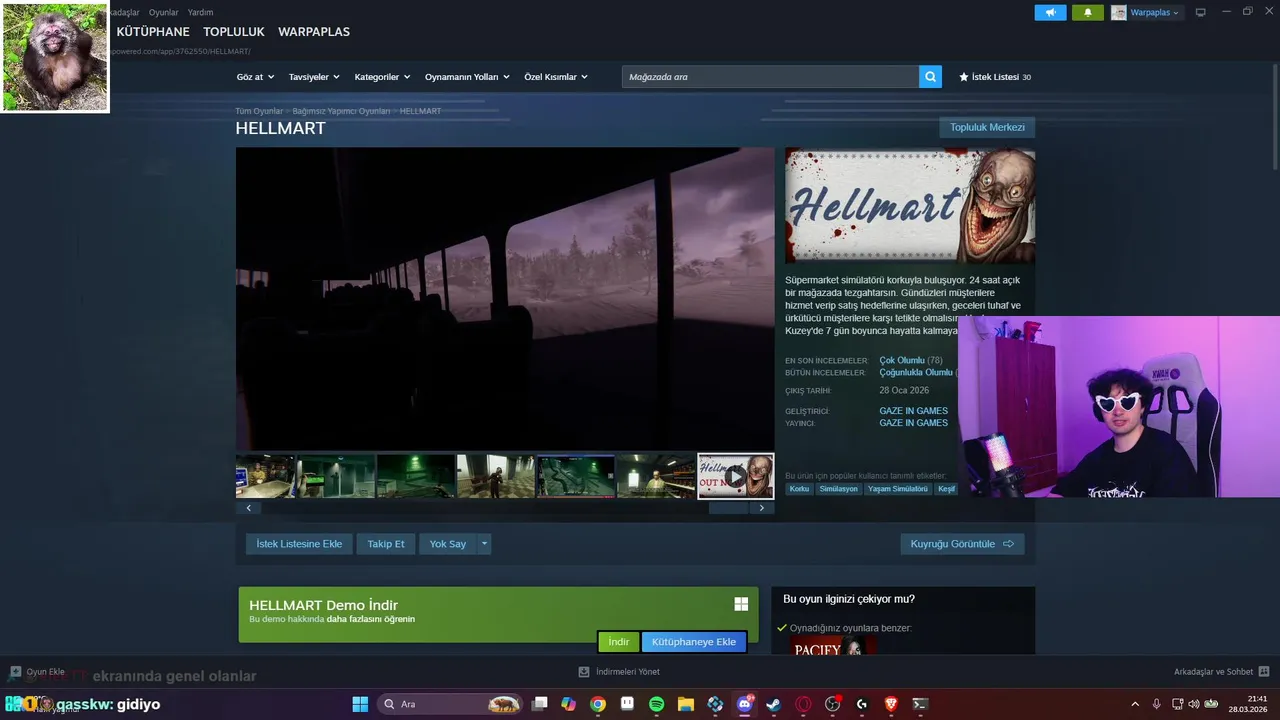Expand Kategoriler dropdown
Screen dimensions: 1280x720
click(x=382, y=77)
